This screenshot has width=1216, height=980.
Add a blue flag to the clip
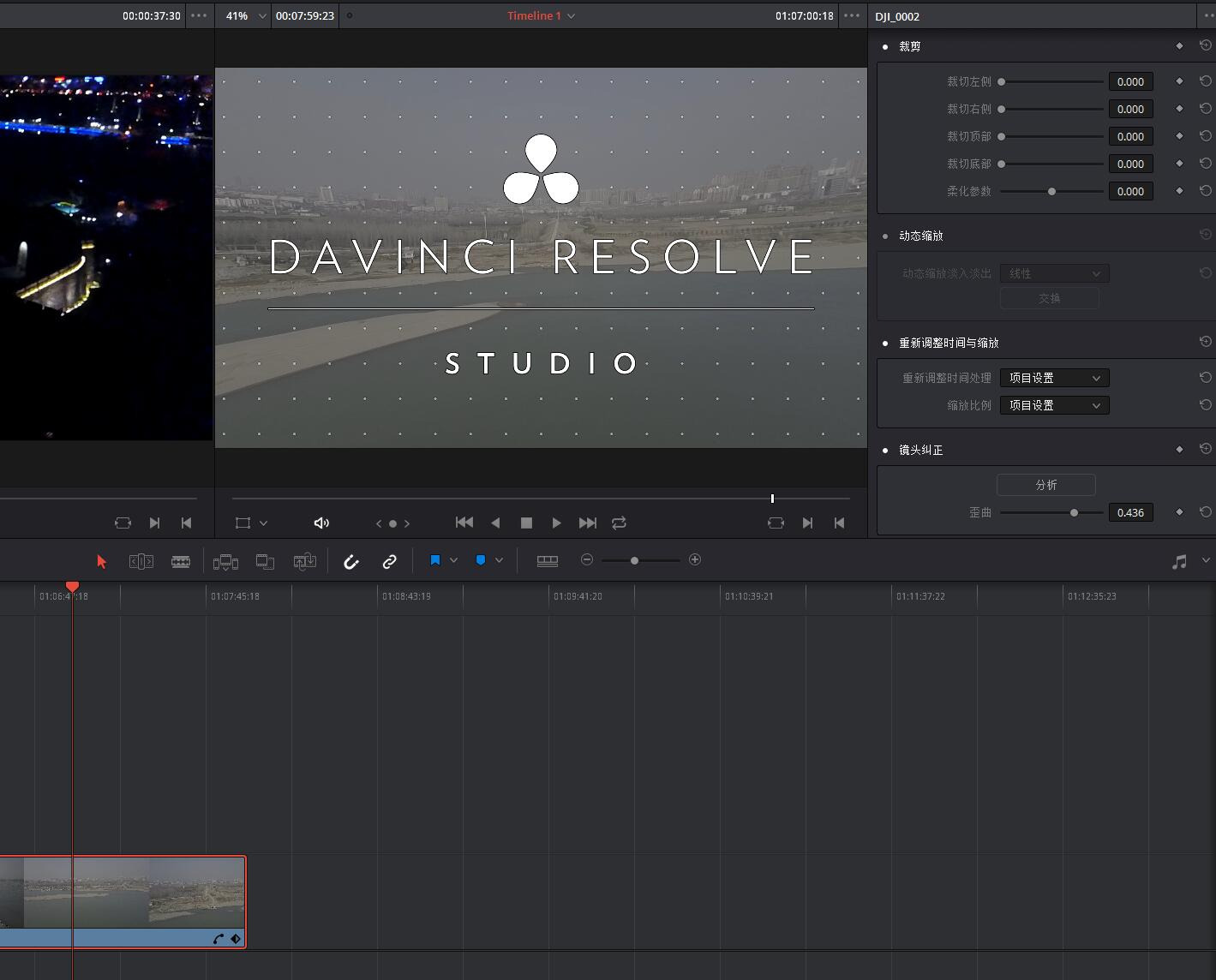pyautogui.click(x=435, y=560)
